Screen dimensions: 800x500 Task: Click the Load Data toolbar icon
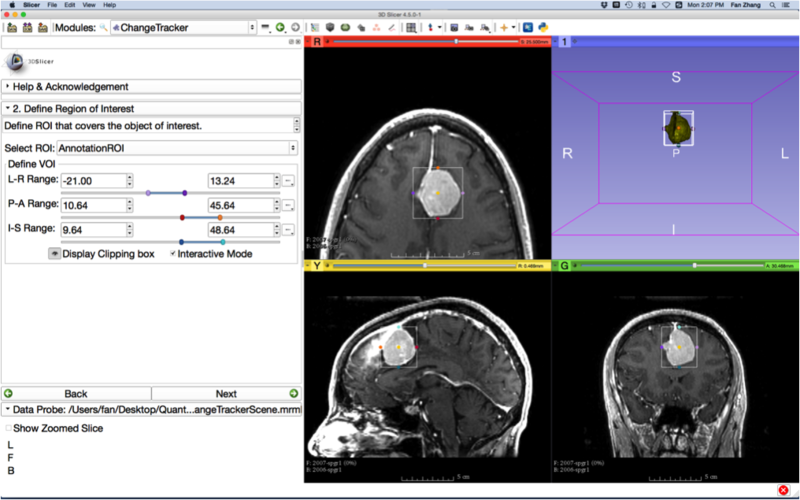point(12,27)
